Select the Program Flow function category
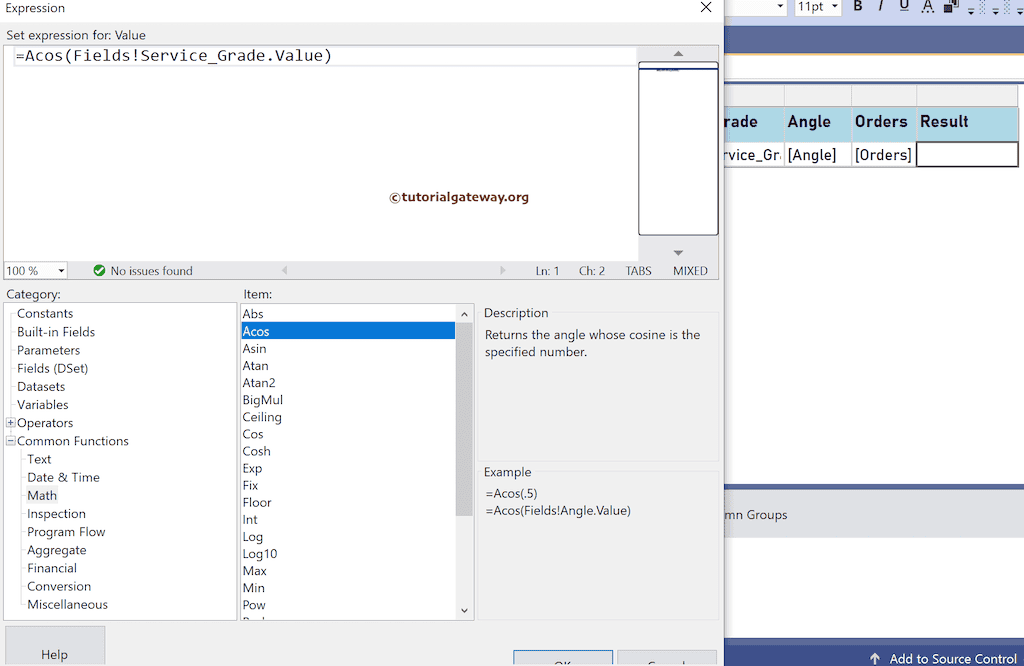Viewport: 1024px width, 666px height. (x=66, y=532)
